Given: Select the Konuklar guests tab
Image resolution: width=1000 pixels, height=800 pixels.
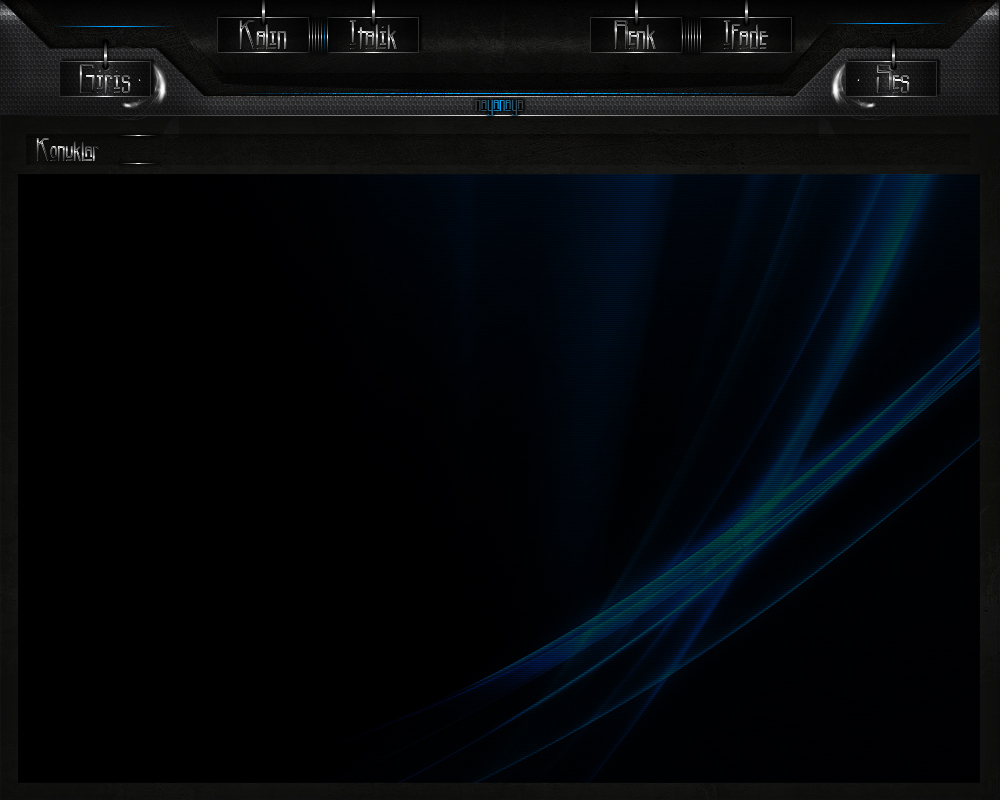Looking at the screenshot, I should [67, 150].
